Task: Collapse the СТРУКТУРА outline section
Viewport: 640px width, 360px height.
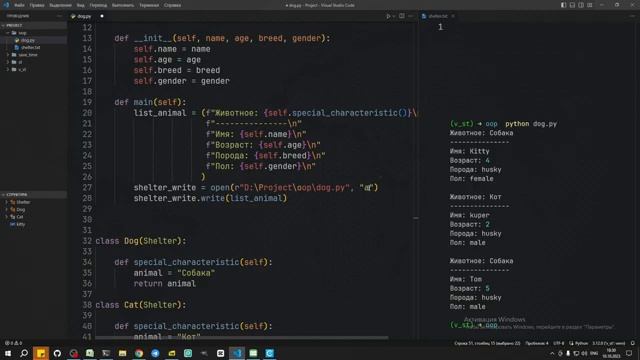Action: tap(33, 195)
